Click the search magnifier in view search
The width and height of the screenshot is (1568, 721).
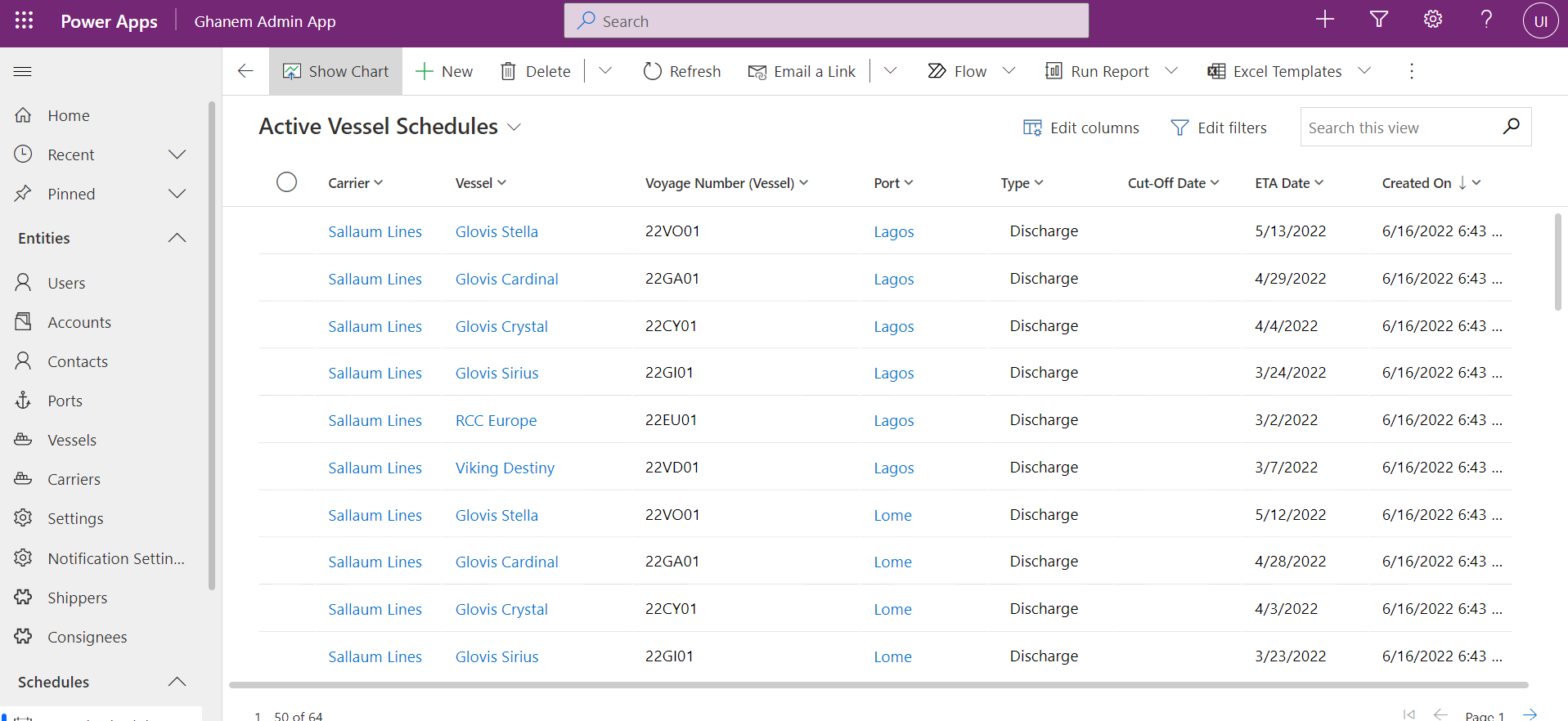click(1512, 126)
